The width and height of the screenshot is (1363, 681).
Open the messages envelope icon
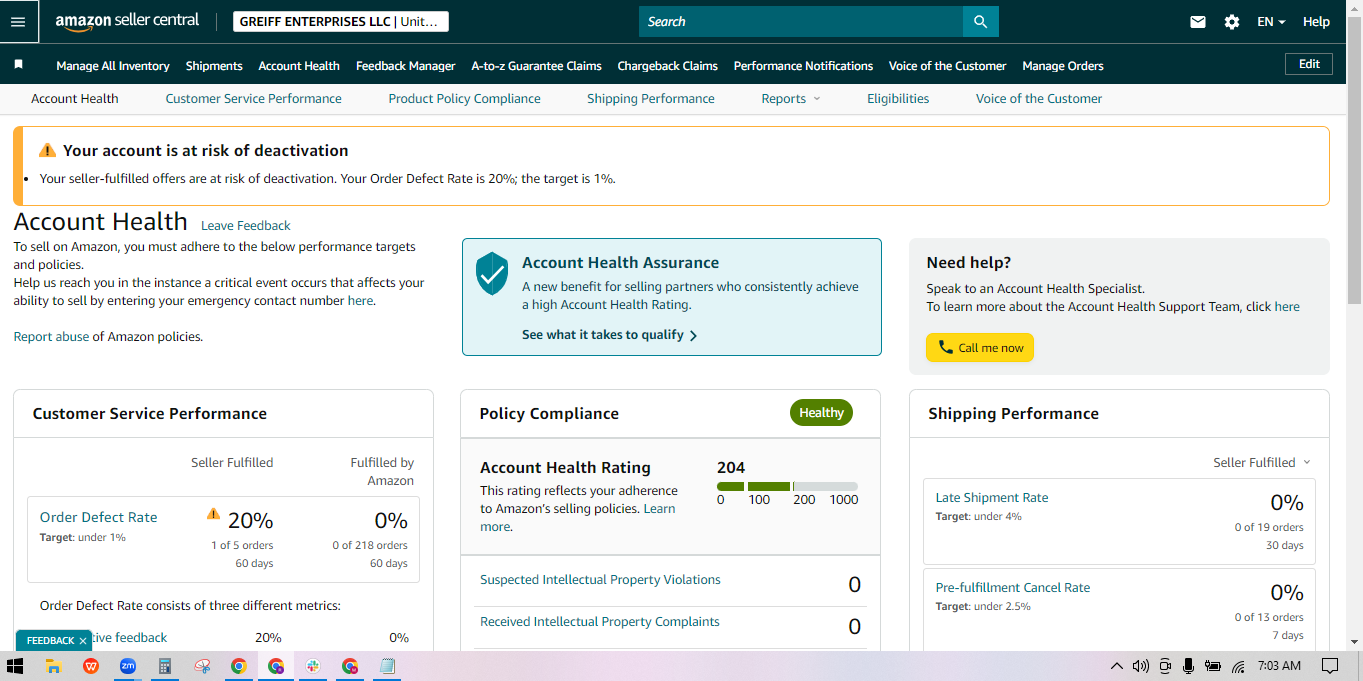coord(1198,22)
